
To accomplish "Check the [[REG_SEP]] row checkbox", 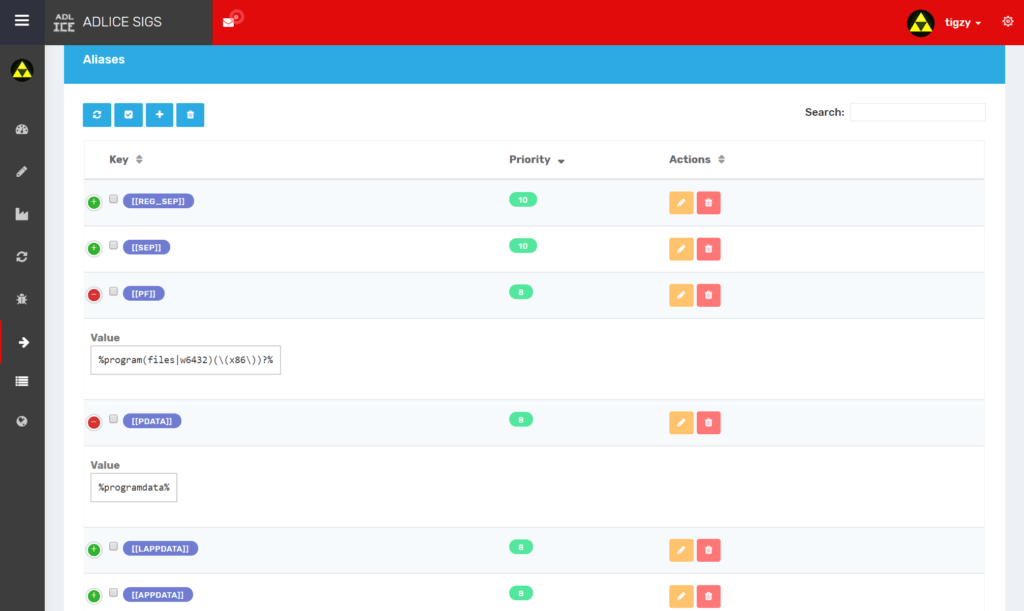I will (114, 199).
